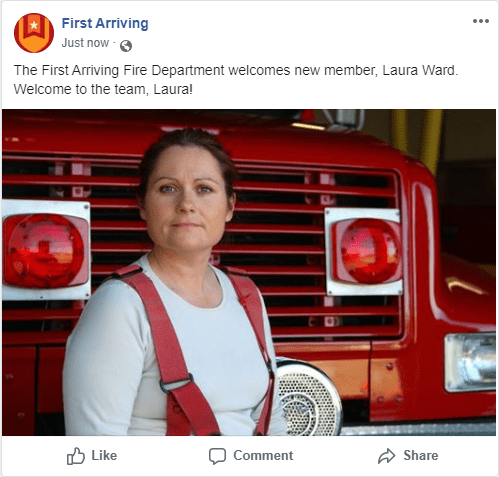Open the First Arriving profile picture
499x477 pixels.
34,33
